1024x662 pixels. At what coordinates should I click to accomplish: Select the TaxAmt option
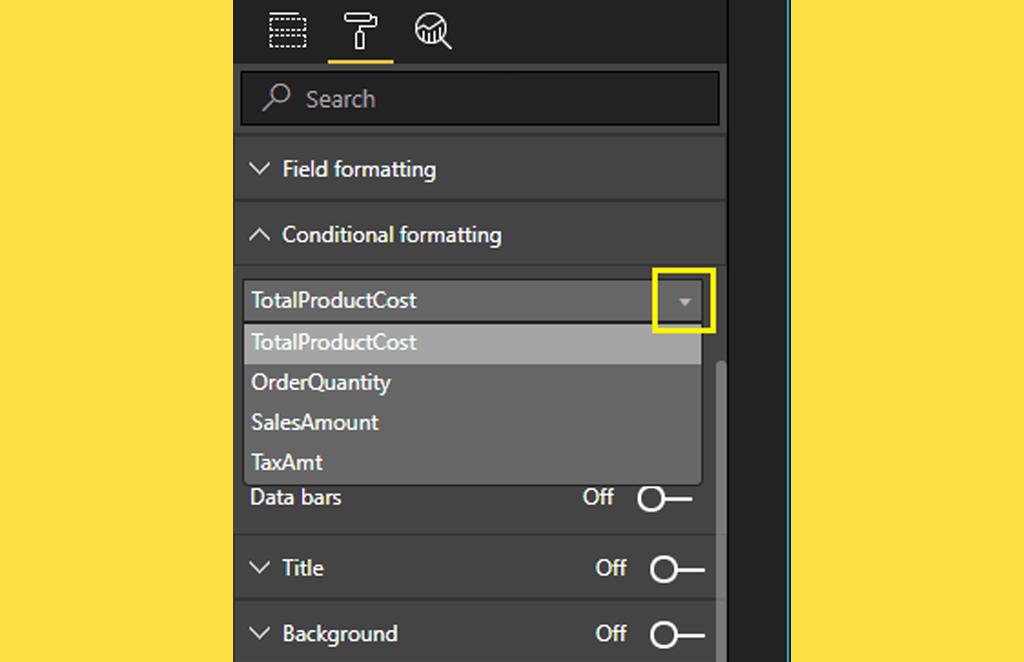(287, 462)
